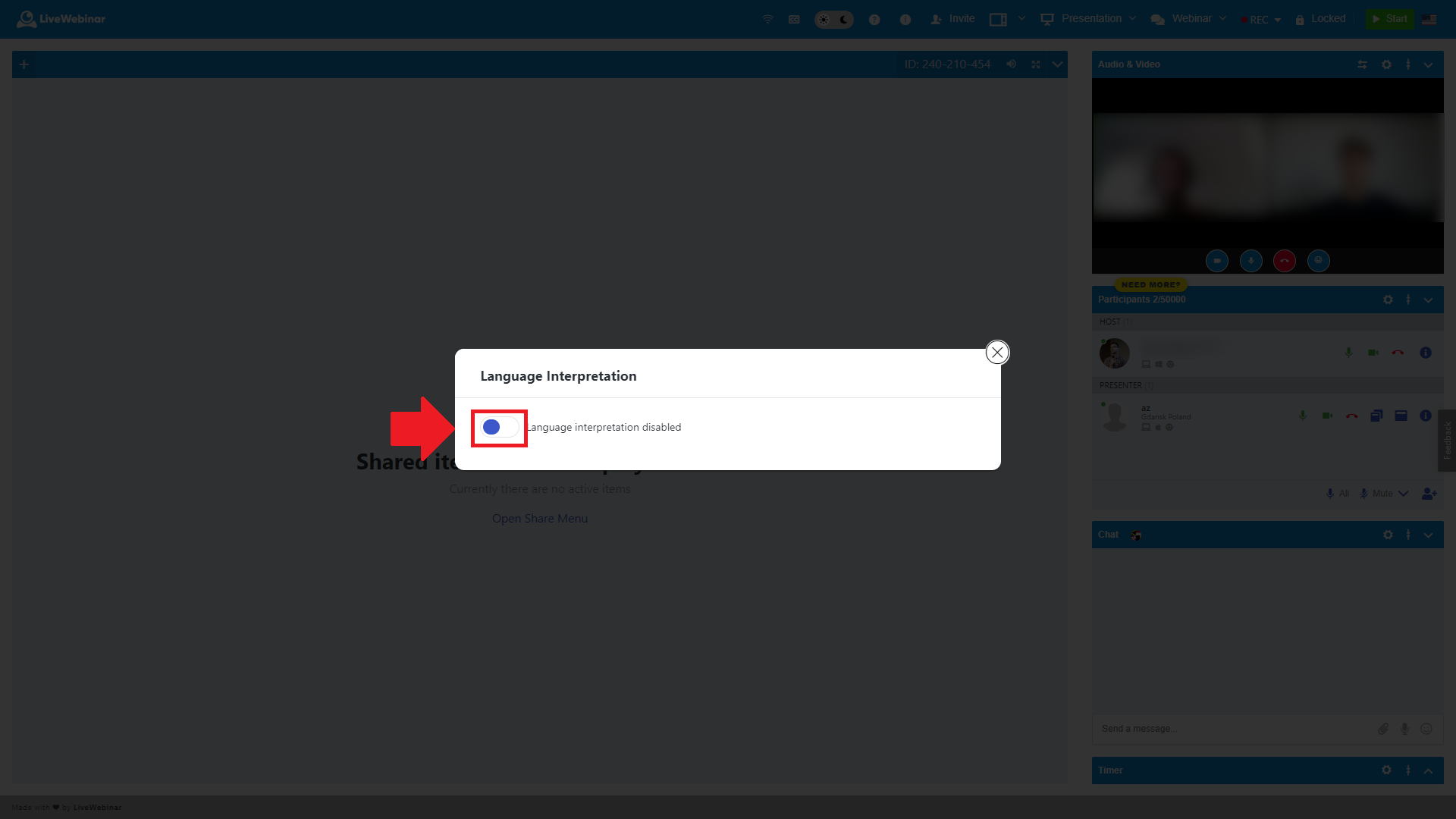The height and width of the screenshot is (819, 1456).
Task: Click the Open Share Menu link
Action: point(539,518)
